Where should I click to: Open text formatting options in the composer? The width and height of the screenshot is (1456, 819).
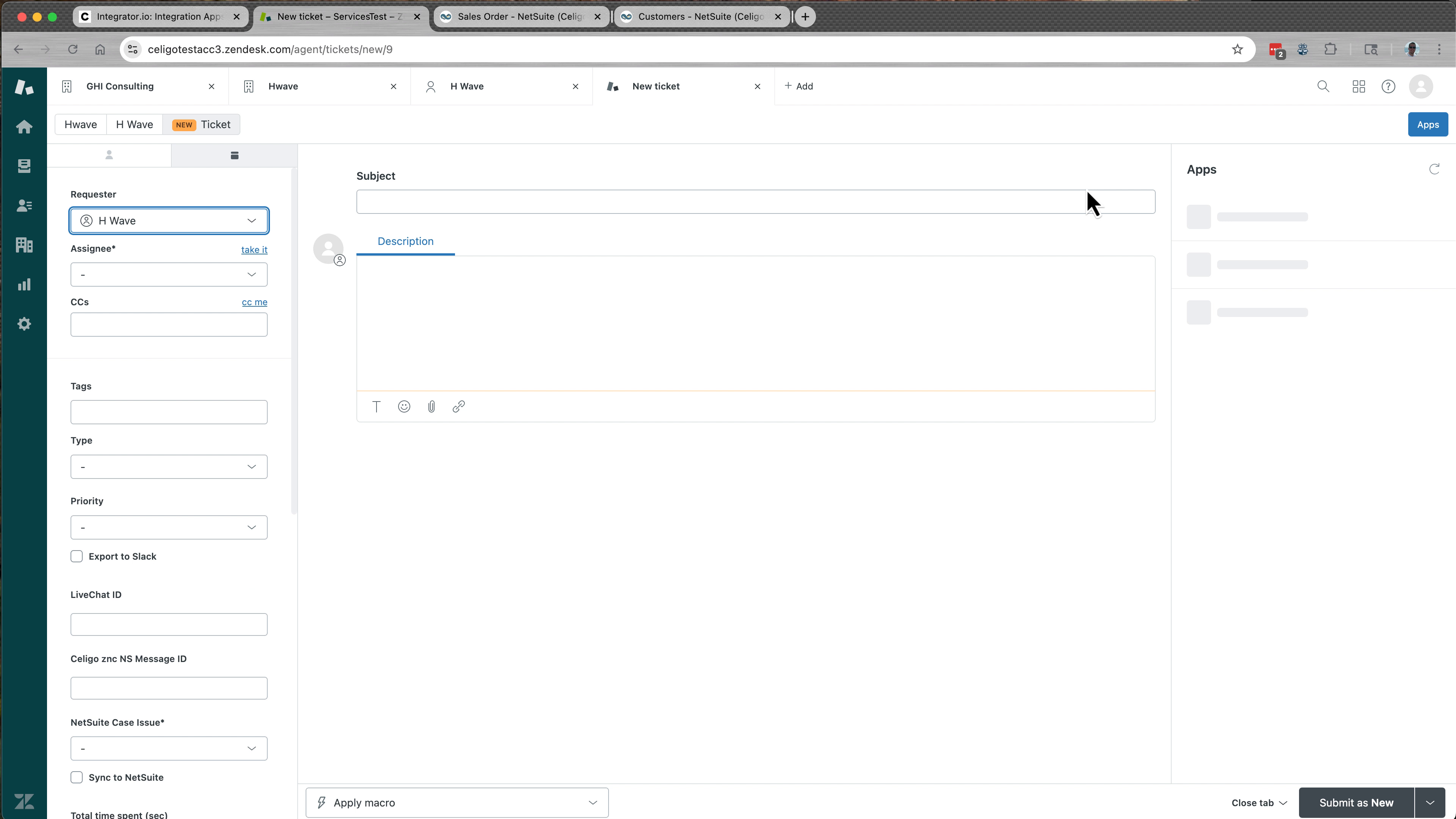click(376, 406)
